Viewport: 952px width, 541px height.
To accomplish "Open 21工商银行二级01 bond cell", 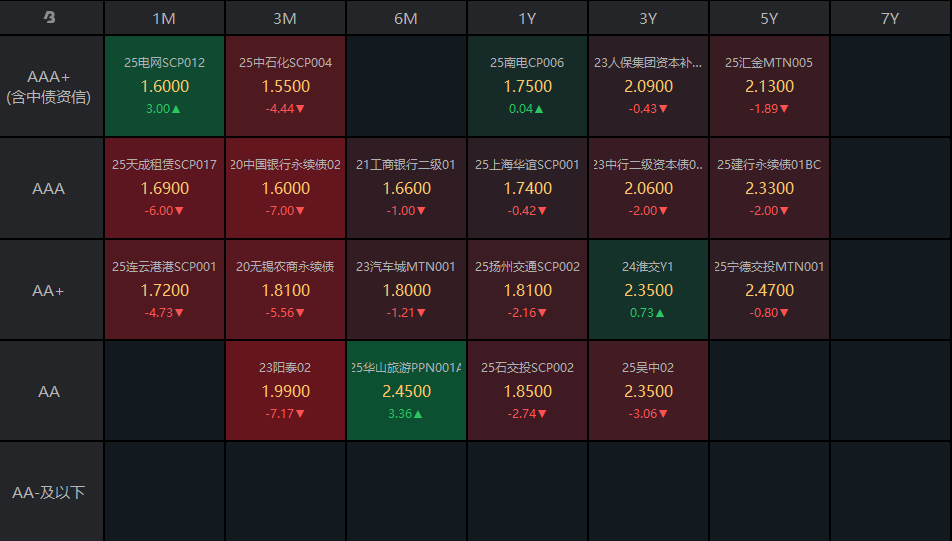I will 406,188.
